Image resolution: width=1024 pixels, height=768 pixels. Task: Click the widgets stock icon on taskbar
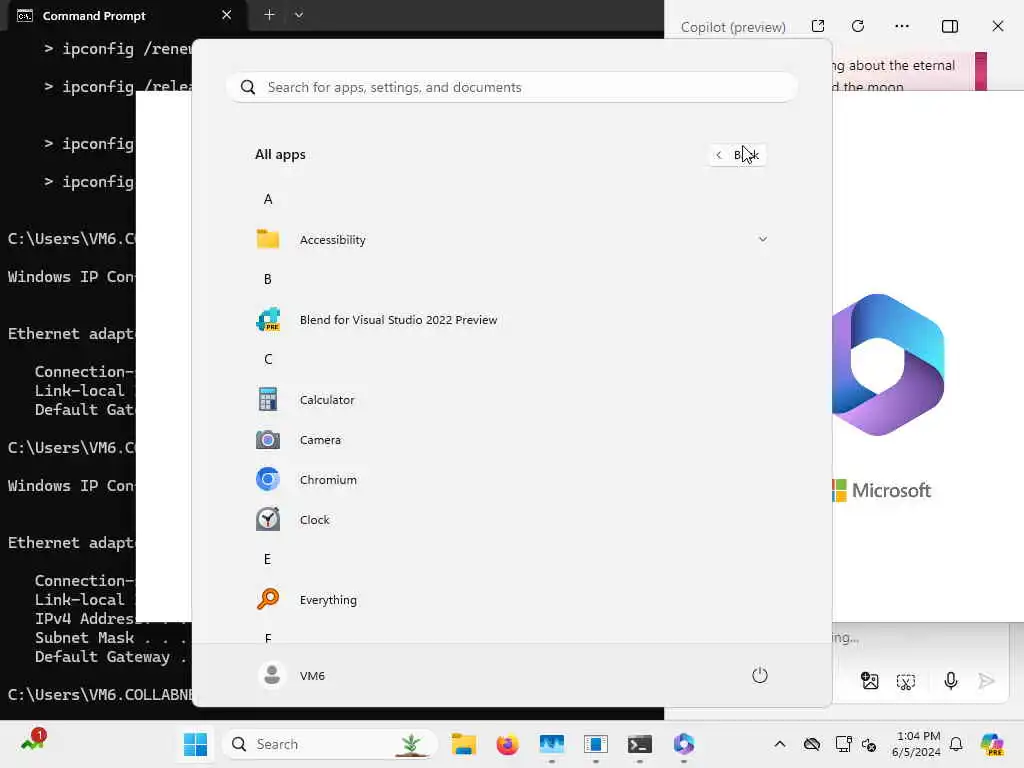pyautogui.click(x=33, y=742)
